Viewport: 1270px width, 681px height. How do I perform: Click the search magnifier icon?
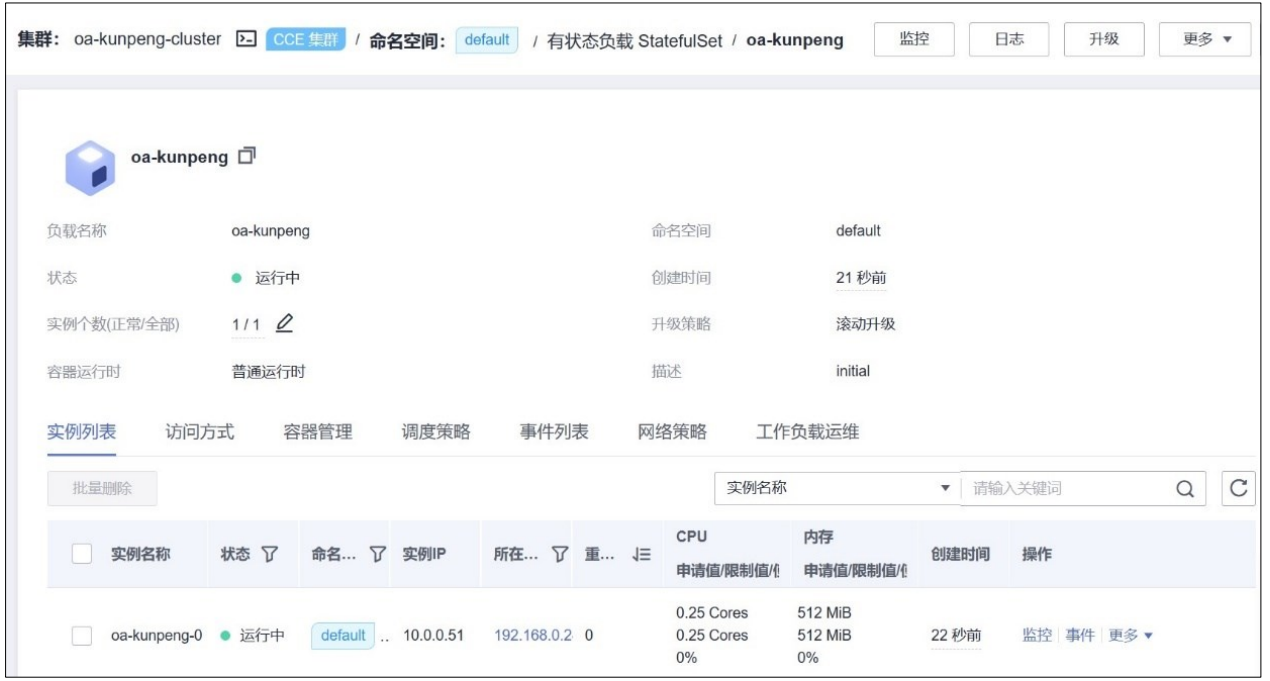point(1185,489)
